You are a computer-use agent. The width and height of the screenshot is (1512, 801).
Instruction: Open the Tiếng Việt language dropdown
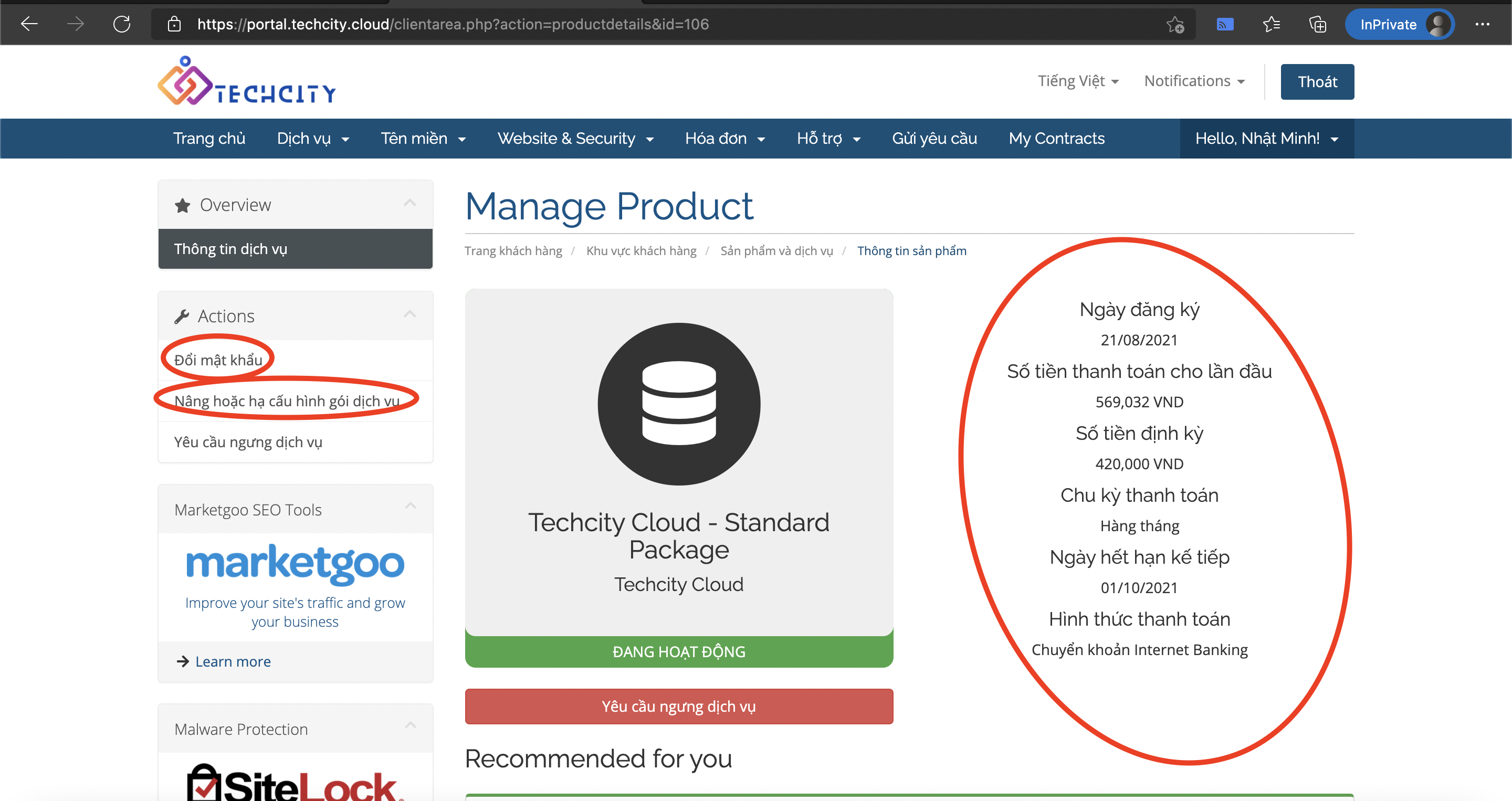click(1078, 81)
